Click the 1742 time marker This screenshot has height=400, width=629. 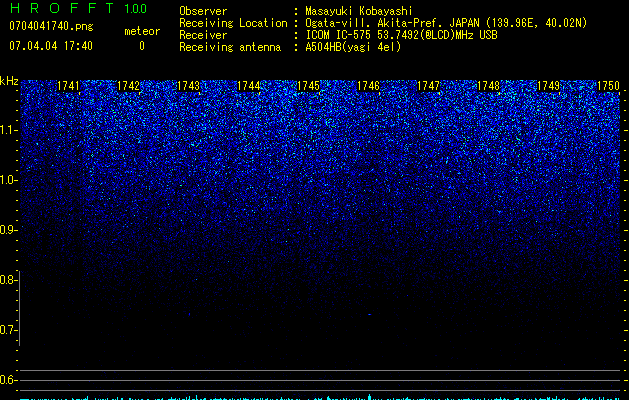(128, 86)
